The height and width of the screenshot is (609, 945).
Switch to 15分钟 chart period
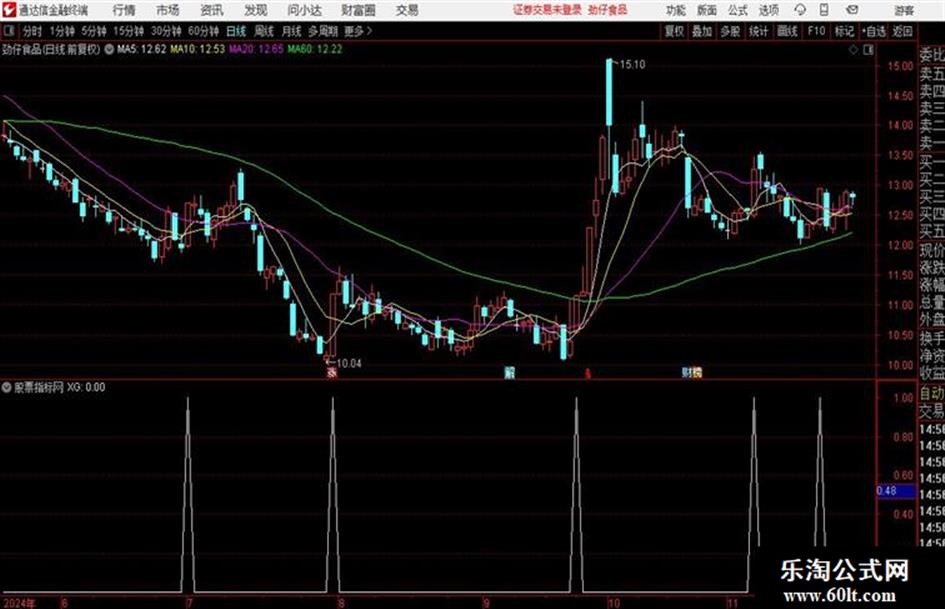pos(128,31)
